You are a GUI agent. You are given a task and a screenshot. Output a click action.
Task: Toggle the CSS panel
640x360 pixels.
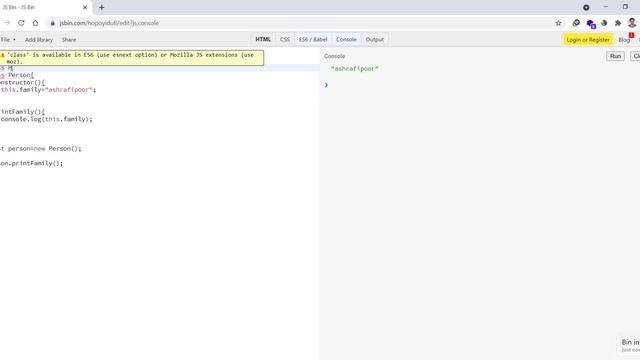tap(285, 40)
